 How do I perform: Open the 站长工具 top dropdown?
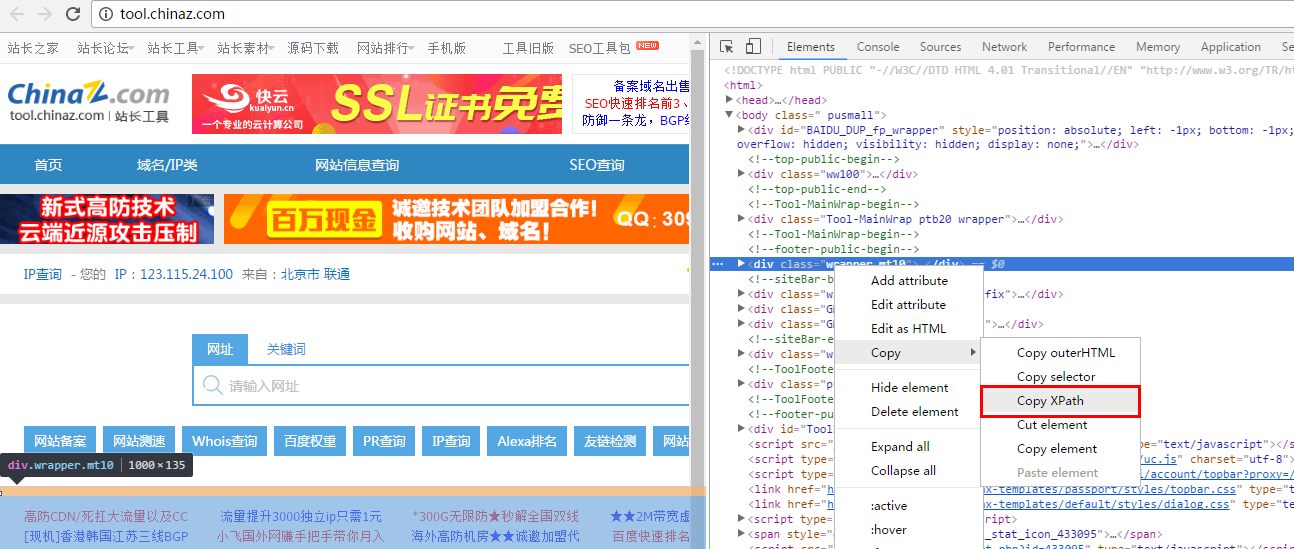click(176, 48)
